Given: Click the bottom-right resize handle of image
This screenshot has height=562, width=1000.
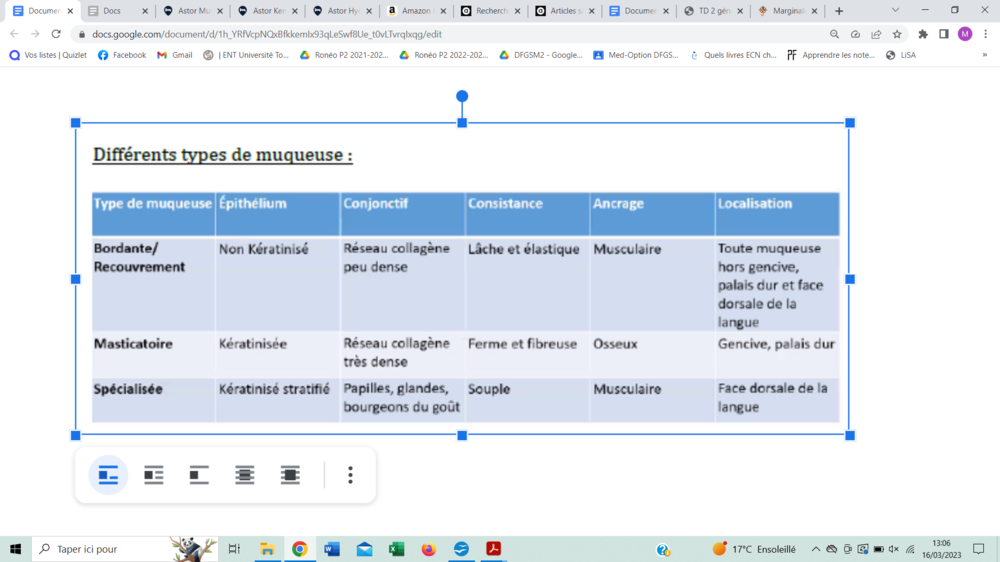Looking at the screenshot, I should tap(850, 435).
